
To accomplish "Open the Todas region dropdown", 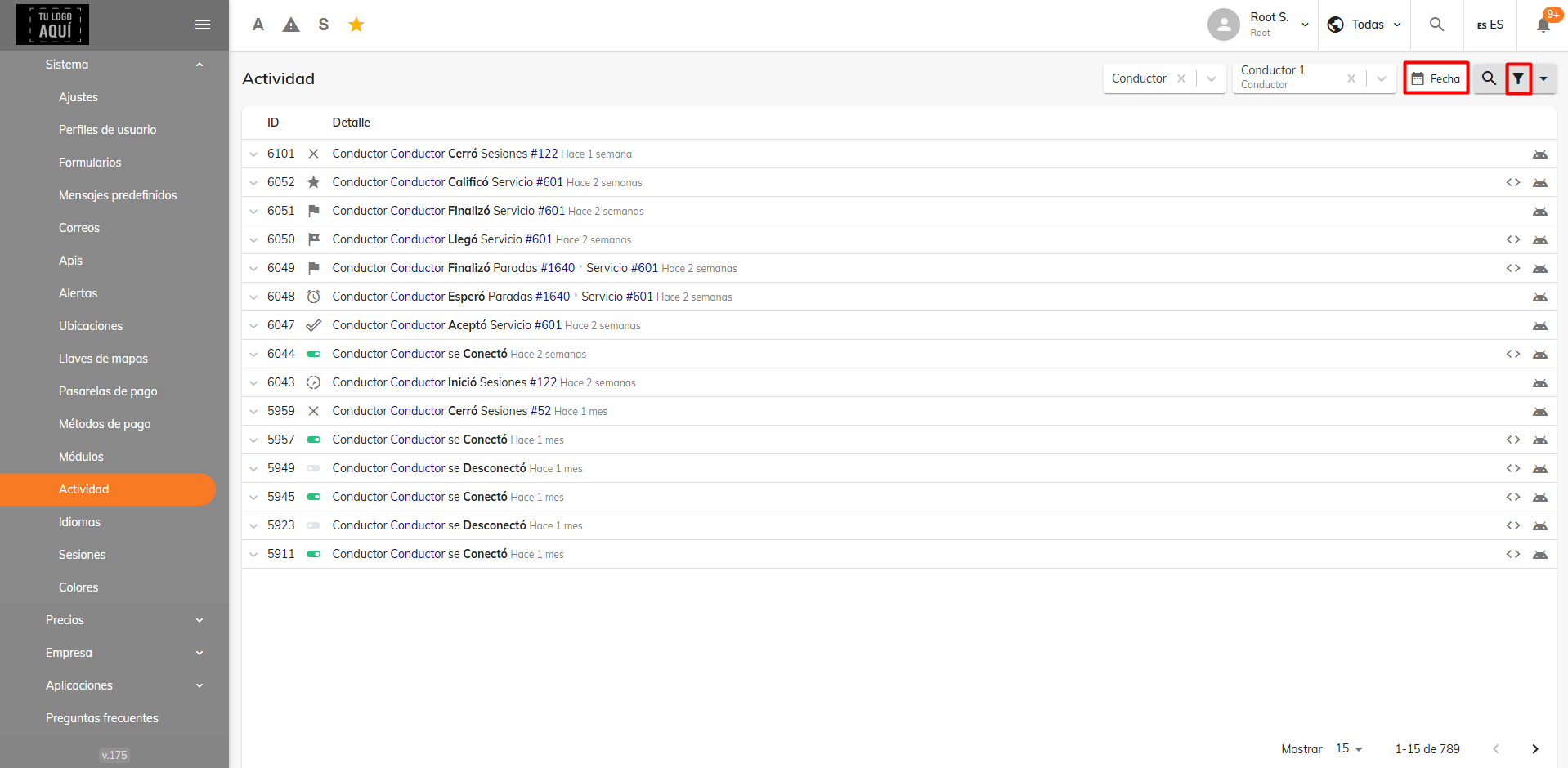I will pos(1364,25).
